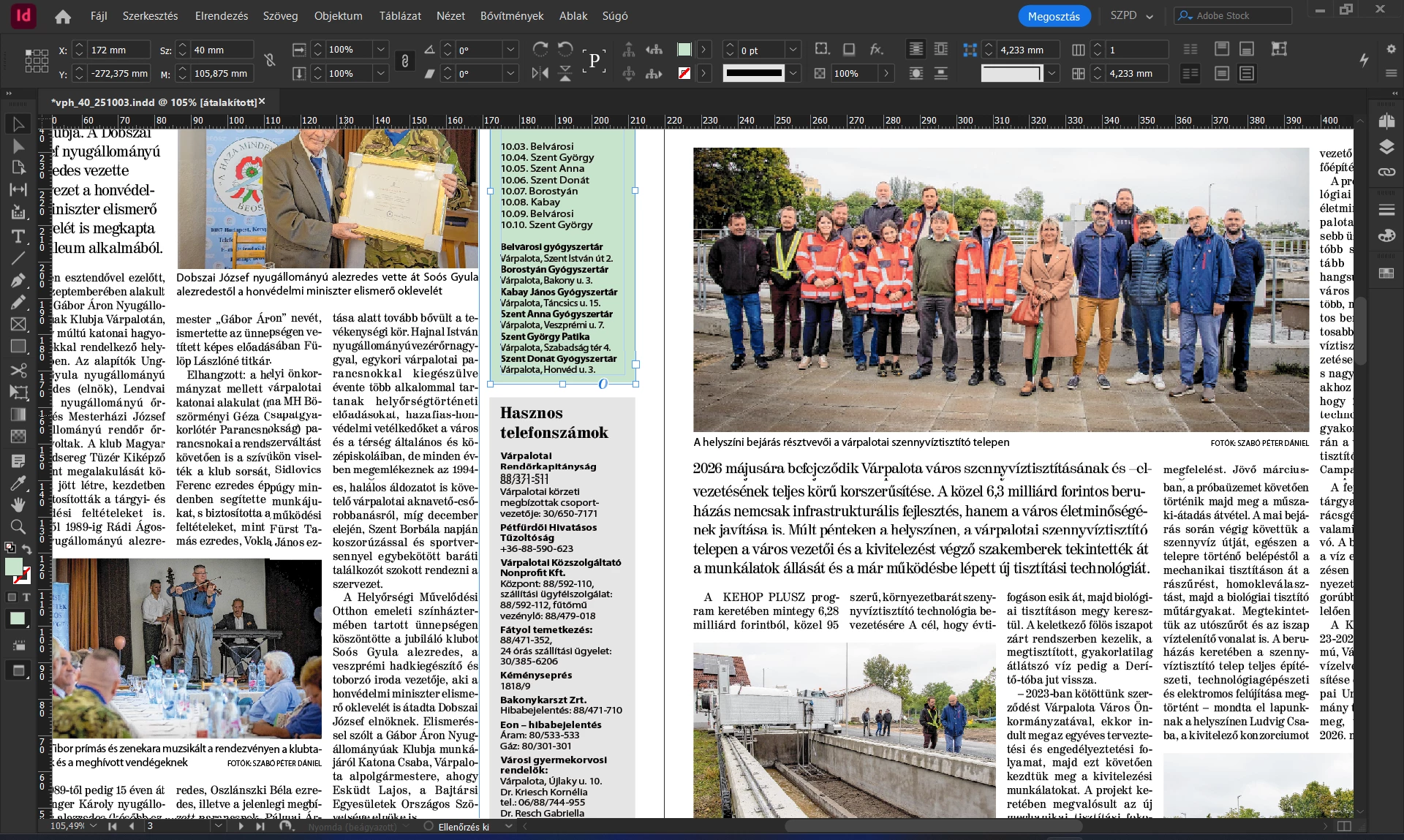Screen dimensions: 1404x840
Task: Select the Gradient Swatch tool
Action: coord(18,415)
